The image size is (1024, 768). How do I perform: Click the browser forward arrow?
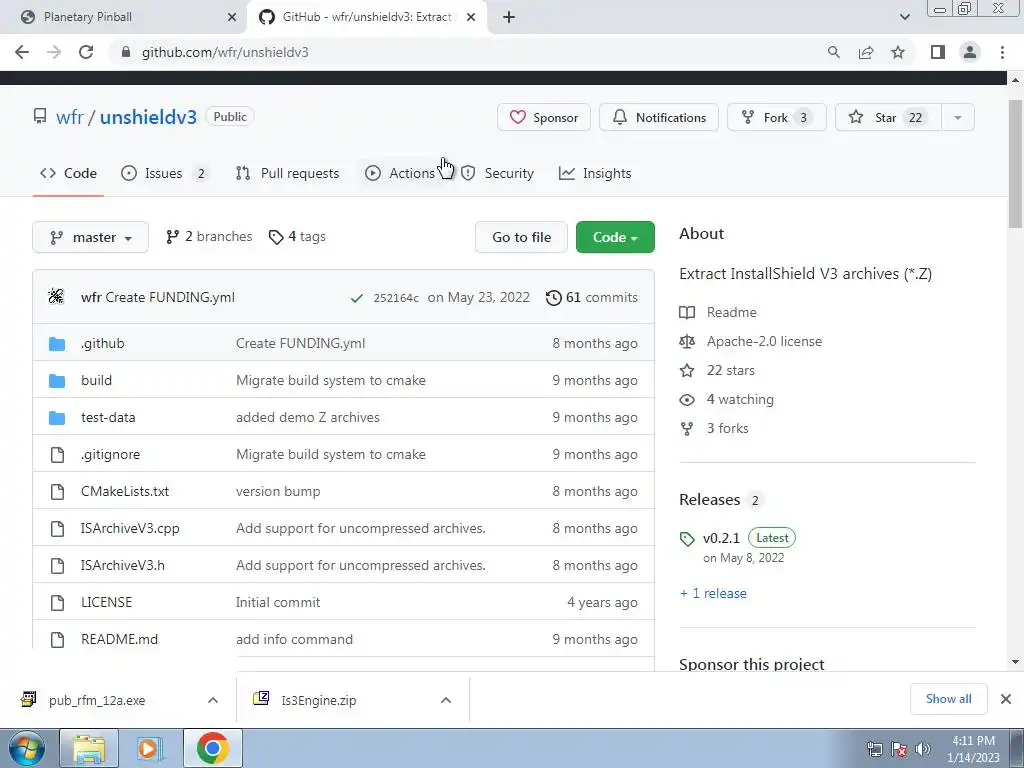[54, 52]
